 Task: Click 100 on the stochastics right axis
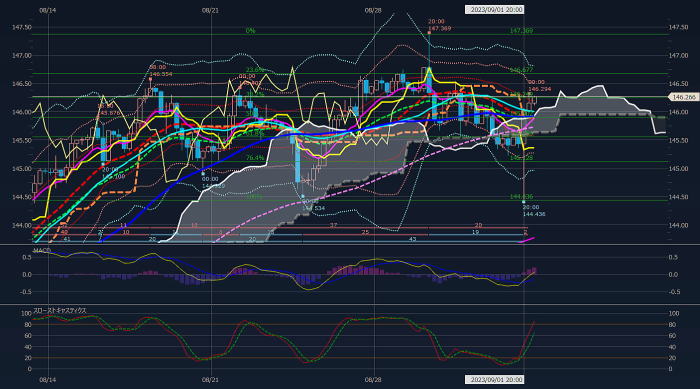click(674, 314)
